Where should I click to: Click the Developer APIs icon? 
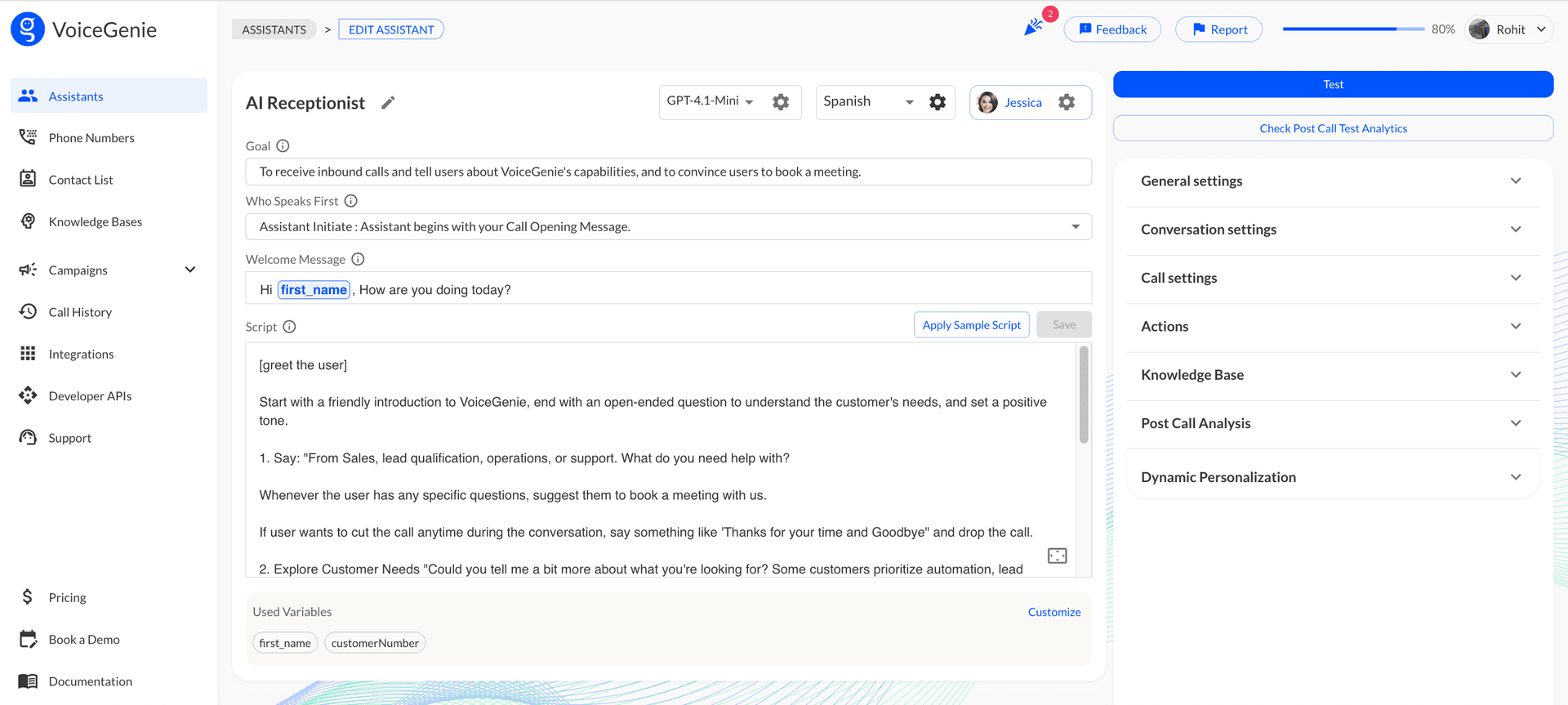point(28,395)
